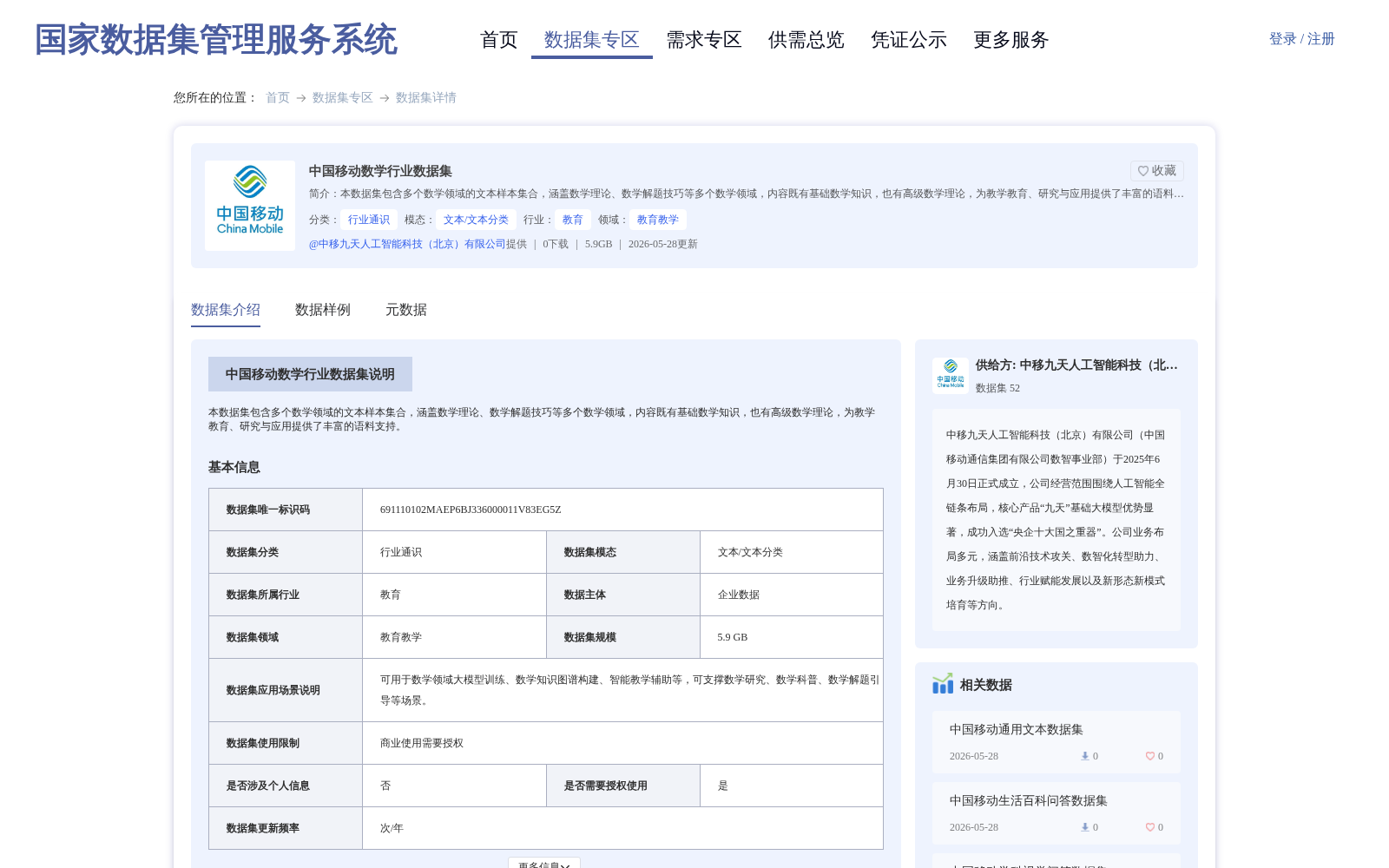Click the 基本信息 section heading
This screenshot has width=1389, height=868.
pos(234,467)
